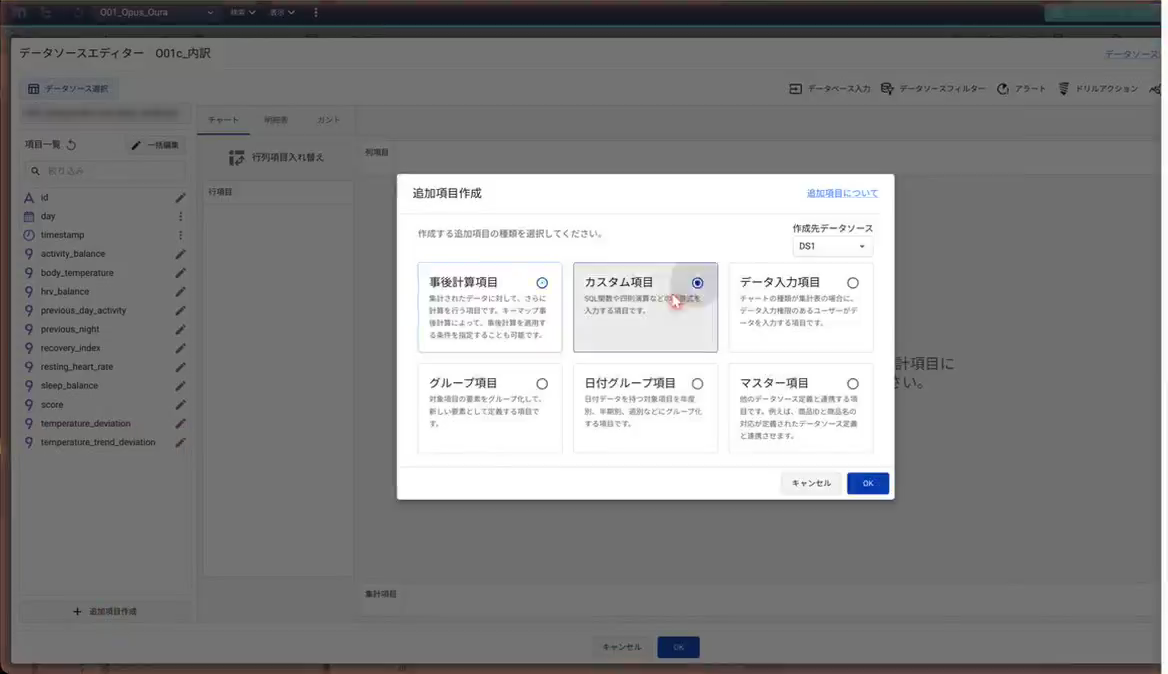Select the データ入力項目 radio button
This screenshot has height=674, width=1168.
coord(853,283)
